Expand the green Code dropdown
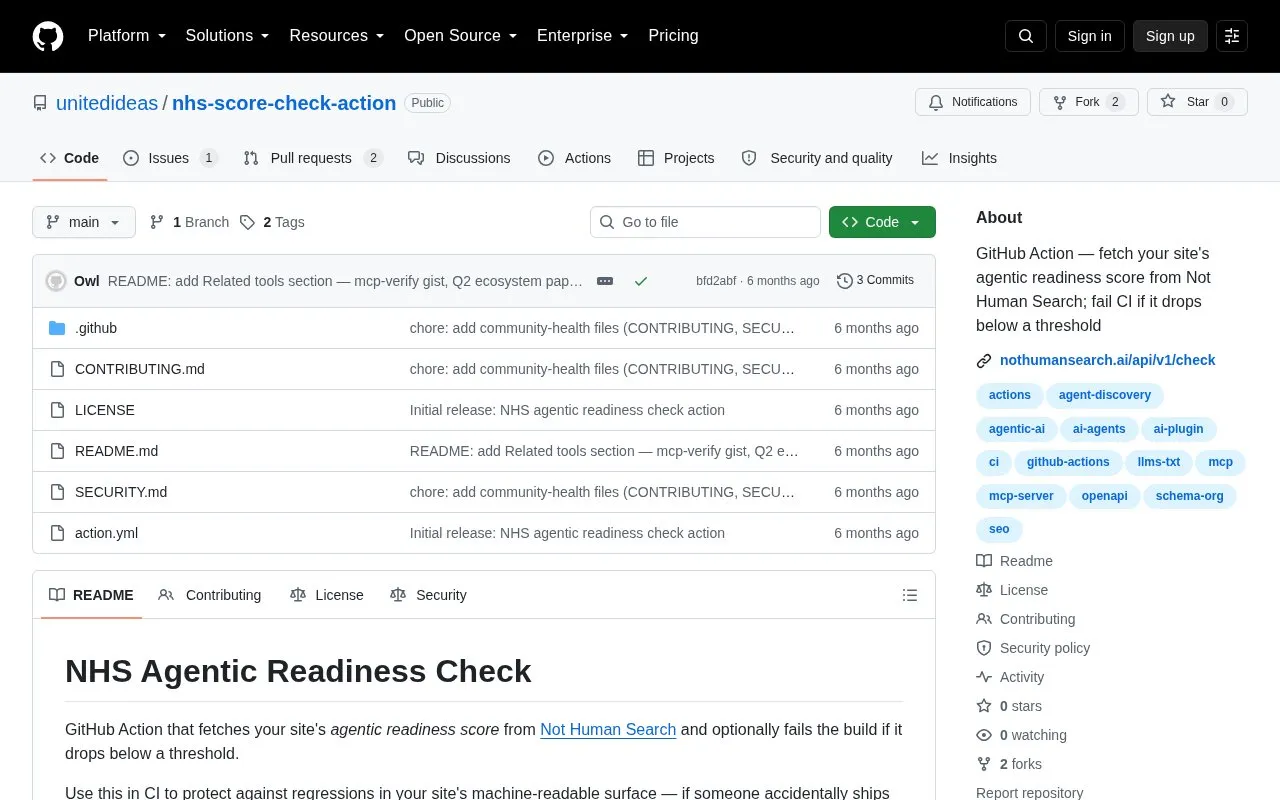1280x800 pixels. (x=882, y=222)
